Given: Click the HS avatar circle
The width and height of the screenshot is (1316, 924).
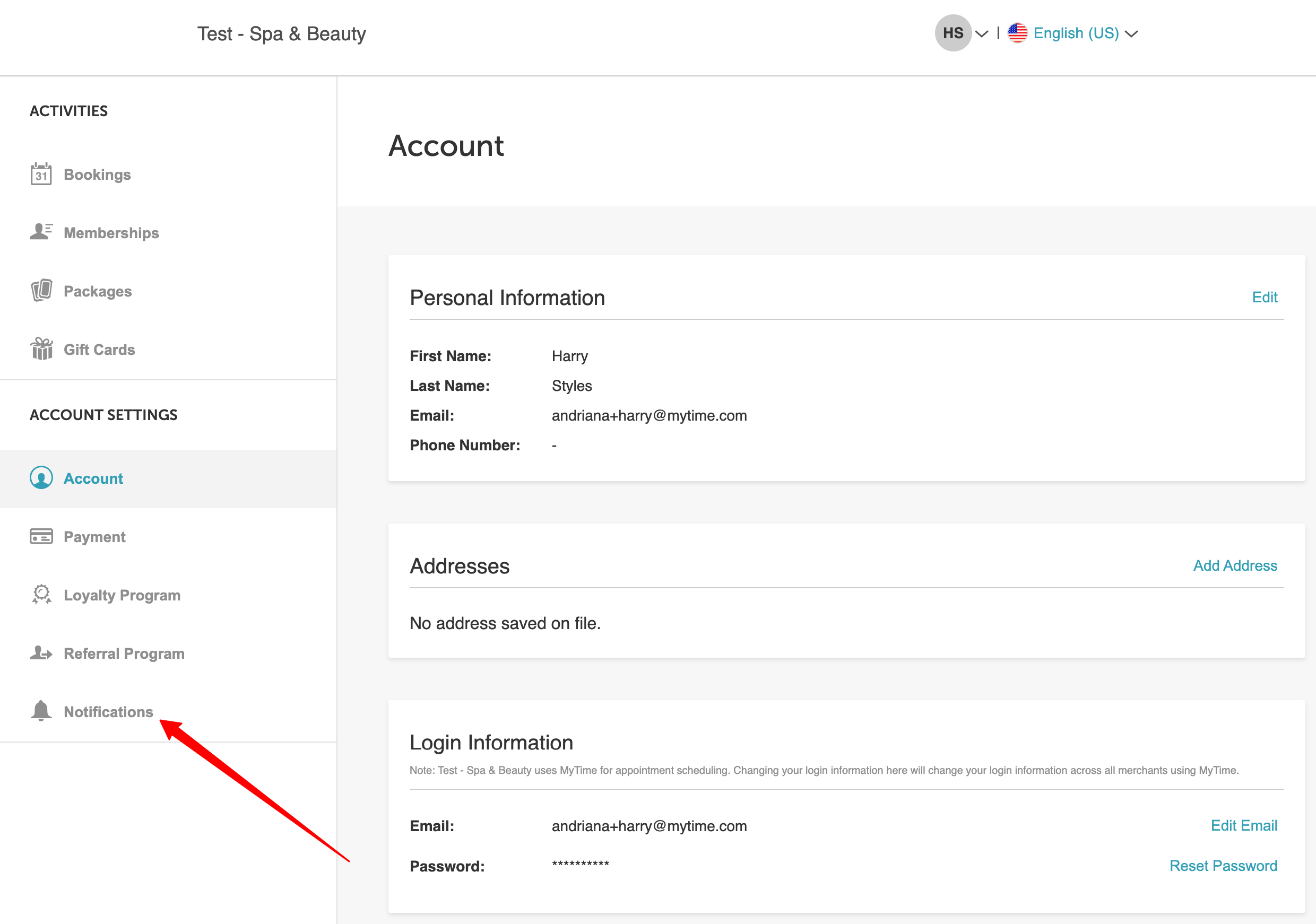Looking at the screenshot, I should point(953,33).
